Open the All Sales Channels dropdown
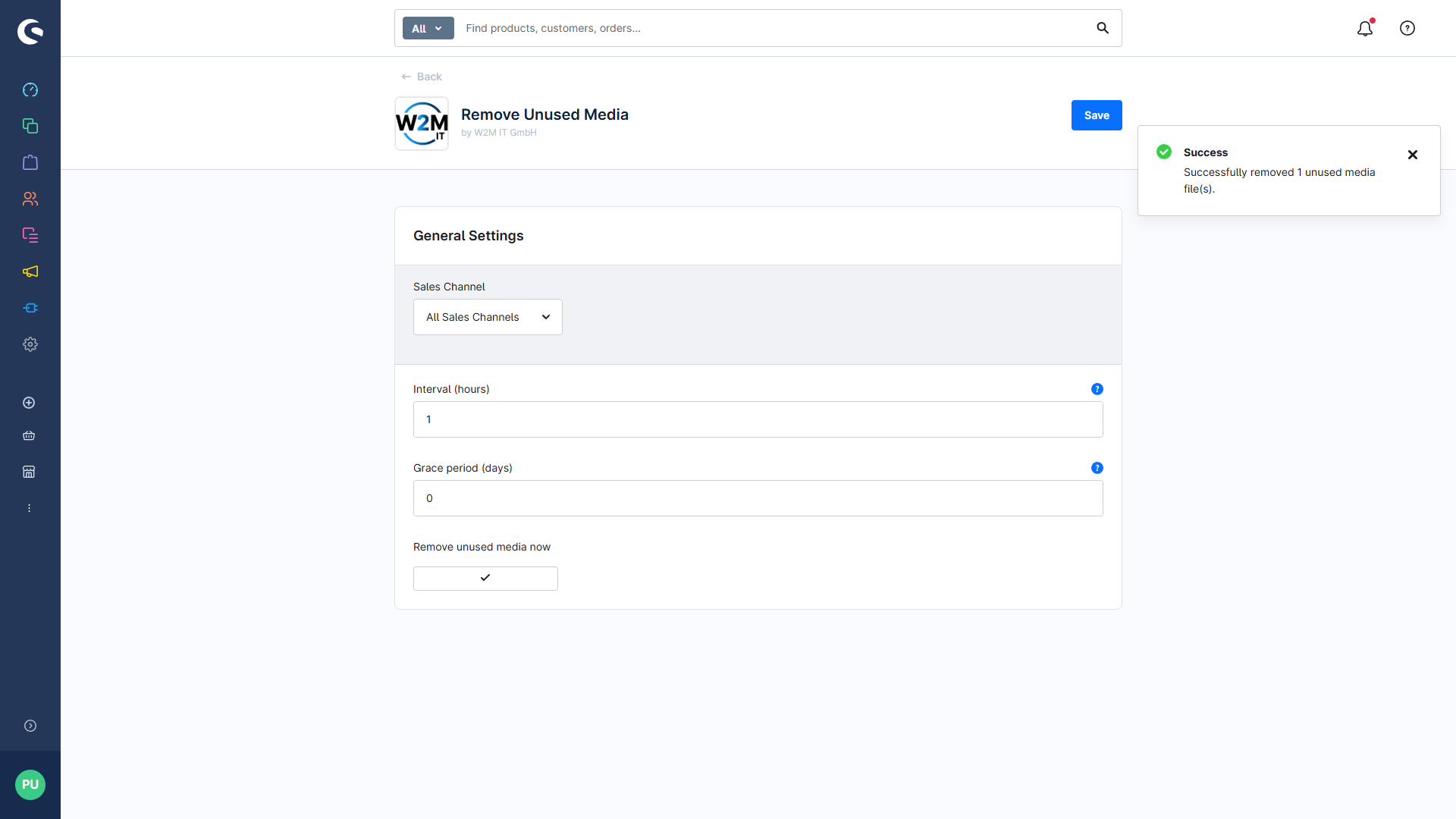Viewport: 1456px width, 819px height. click(x=488, y=317)
